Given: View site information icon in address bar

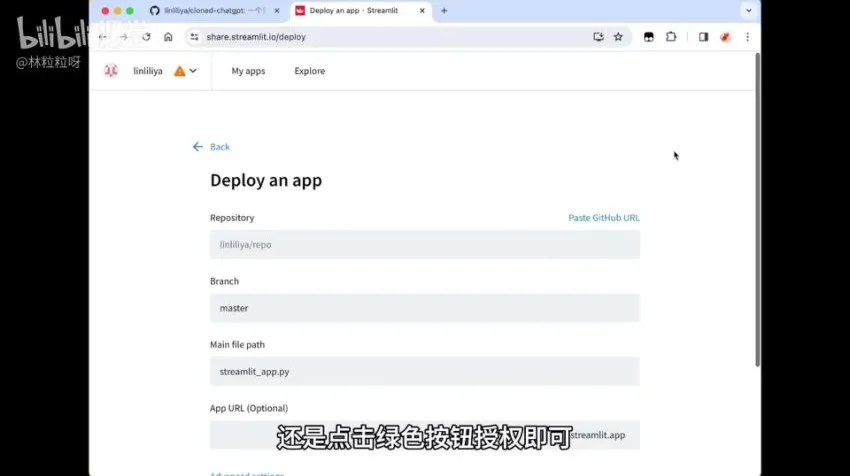Looking at the screenshot, I should click(194, 37).
